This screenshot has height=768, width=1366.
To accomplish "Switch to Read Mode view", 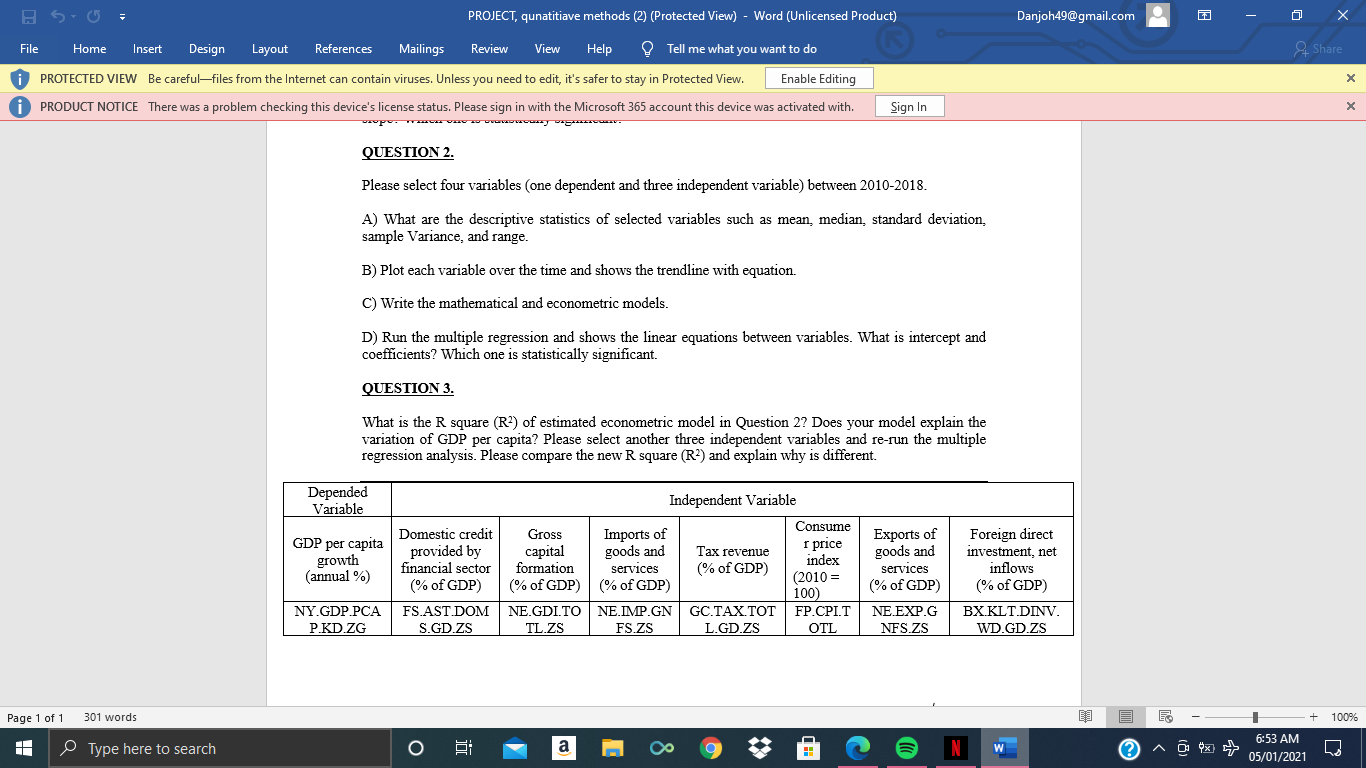I will coord(1085,716).
